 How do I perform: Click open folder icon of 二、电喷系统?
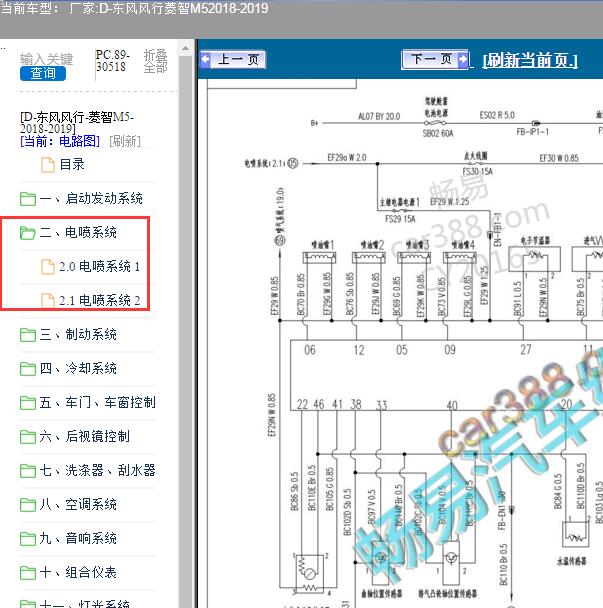tap(28, 233)
